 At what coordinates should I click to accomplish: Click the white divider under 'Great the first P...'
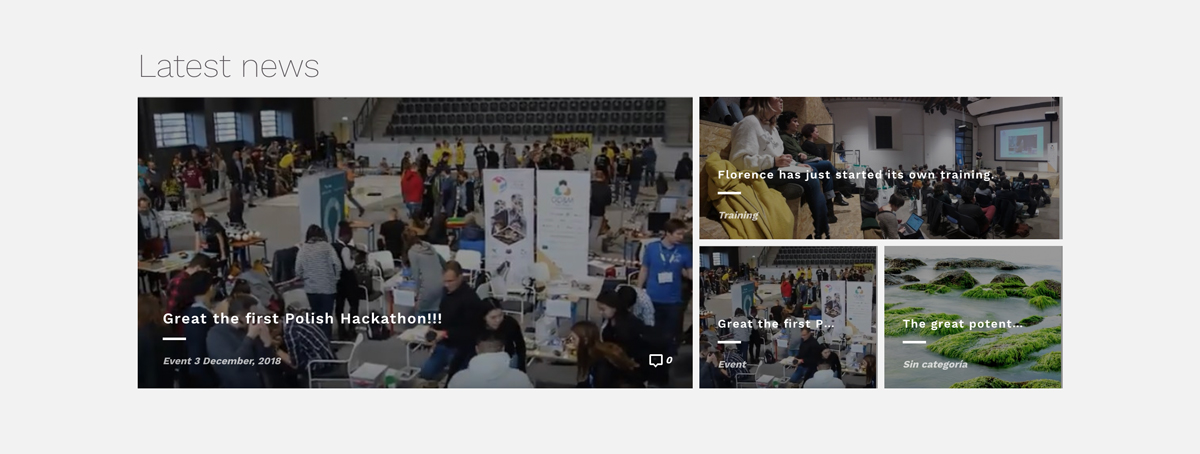(729, 342)
